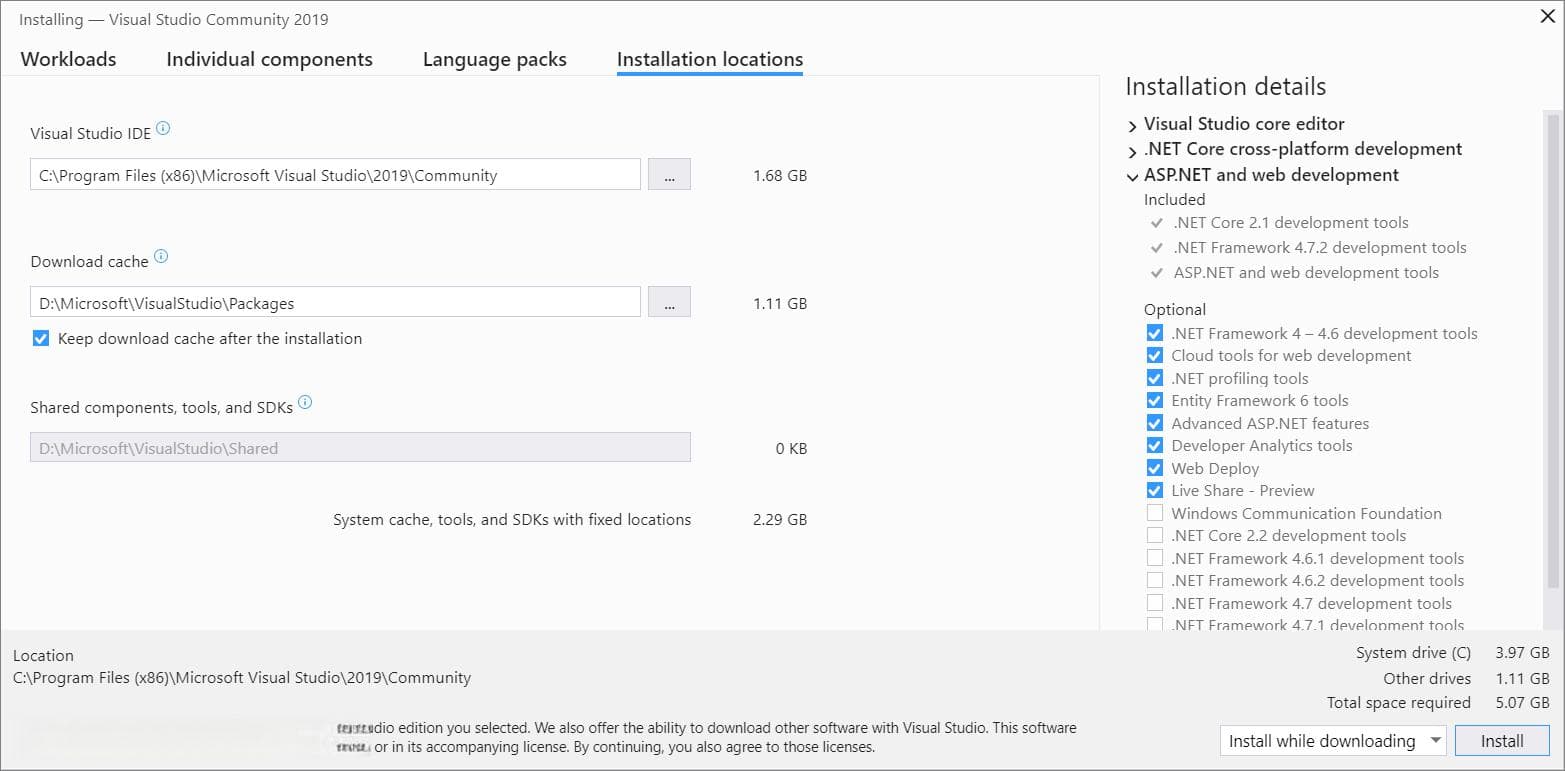Close the installer window
This screenshot has height=771, width=1565.
coord(1549,16)
